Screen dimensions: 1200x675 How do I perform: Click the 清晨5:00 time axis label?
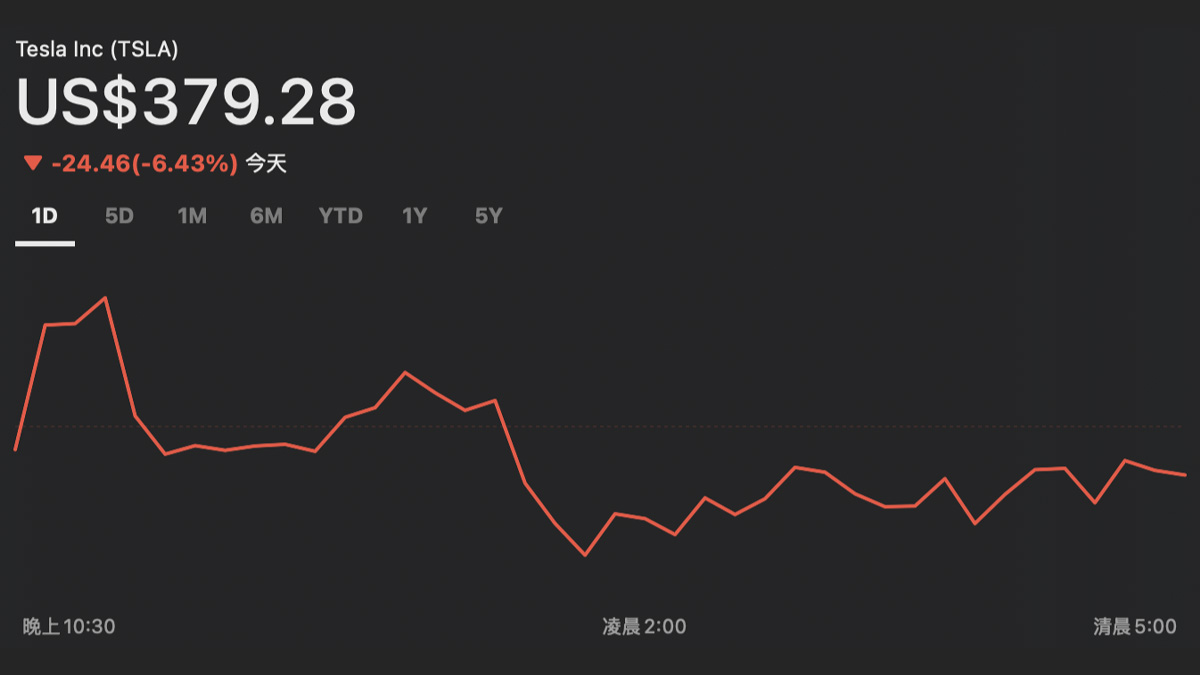tap(1134, 627)
